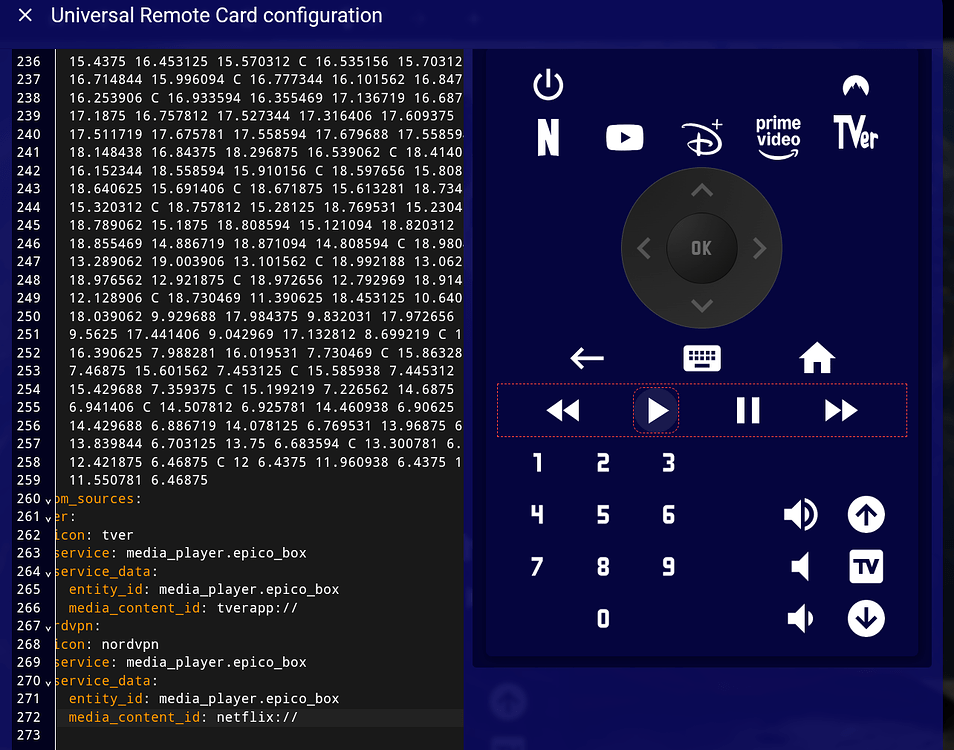954x750 pixels.
Task: Click the entity_id text on line 271
Action: [x=204, y=699]
